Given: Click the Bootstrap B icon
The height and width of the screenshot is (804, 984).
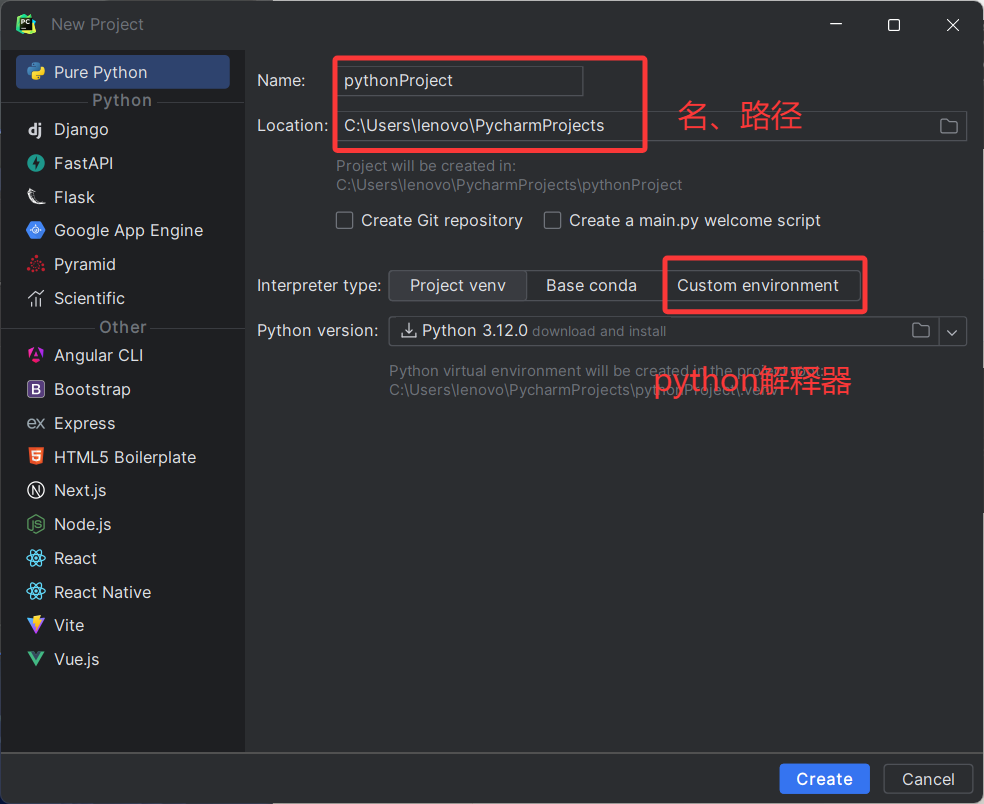Looking at the screenshot, I should [36, 389].
